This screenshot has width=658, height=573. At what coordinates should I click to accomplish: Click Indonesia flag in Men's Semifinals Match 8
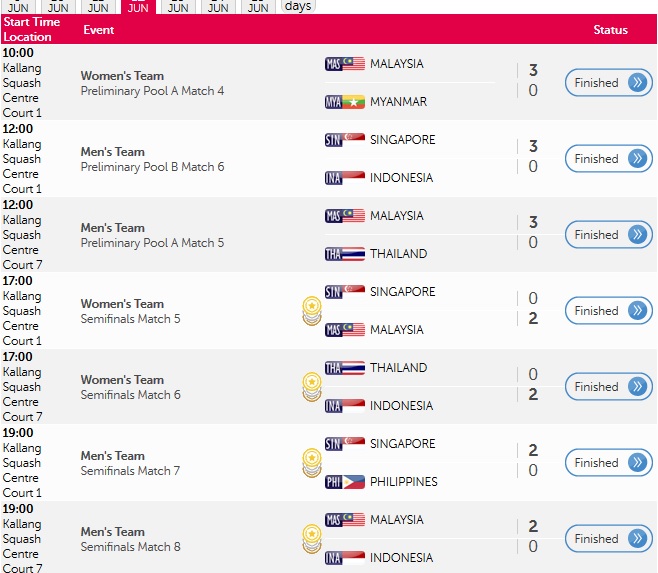(345, 558)
